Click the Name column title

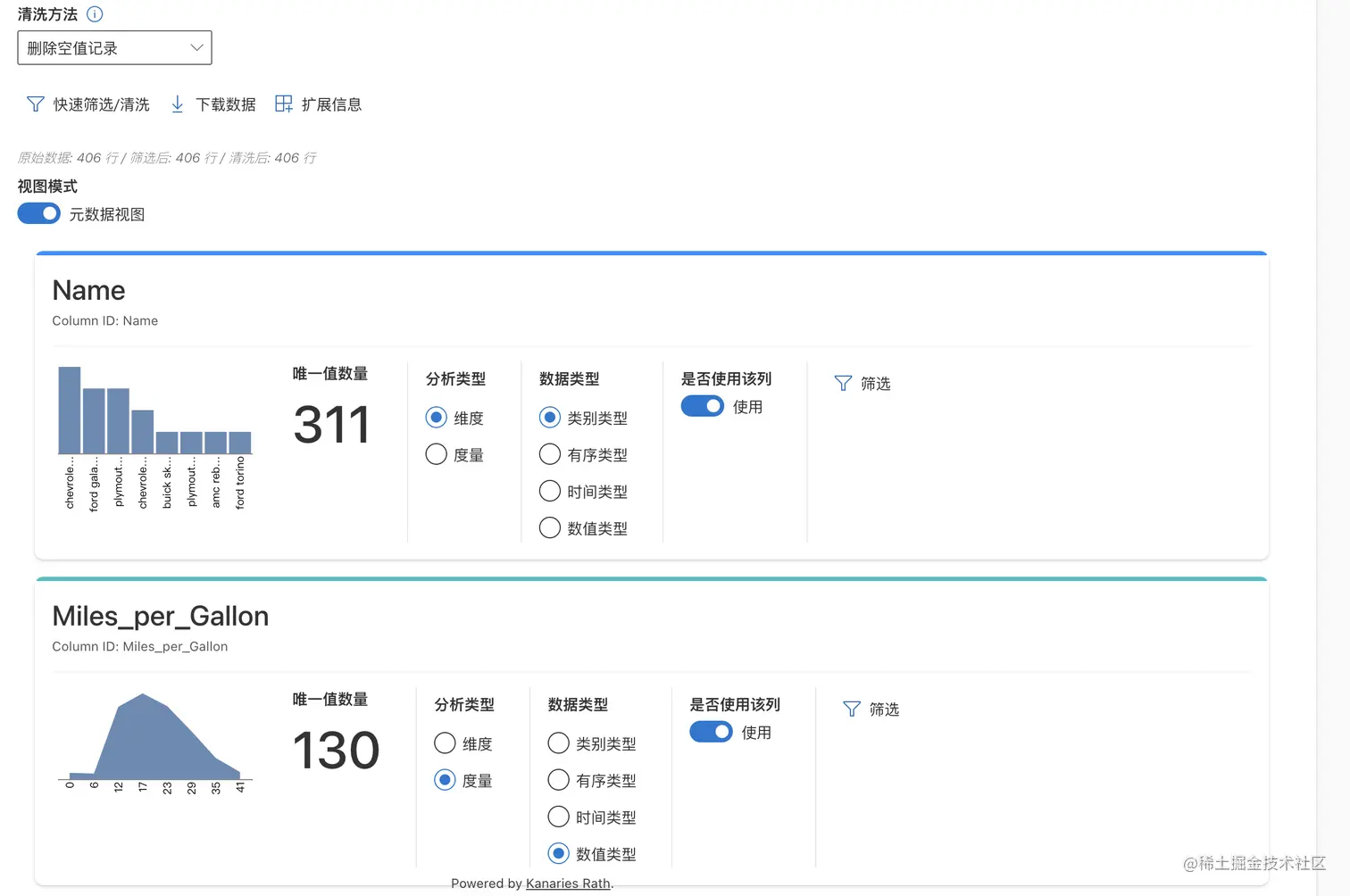click(88, 290)
